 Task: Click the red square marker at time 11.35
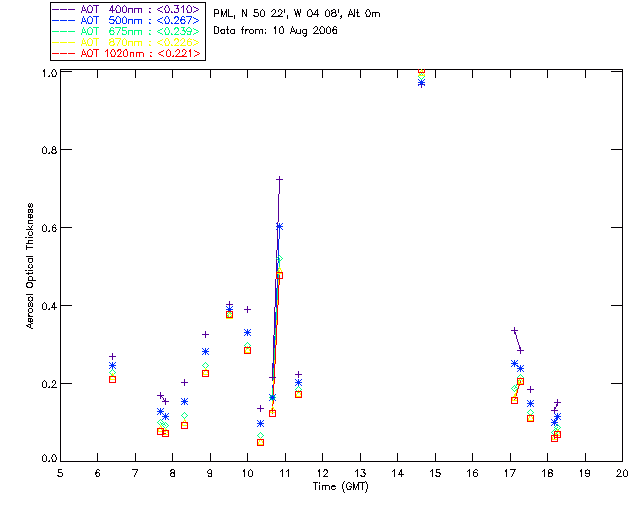tap(298, 394)
